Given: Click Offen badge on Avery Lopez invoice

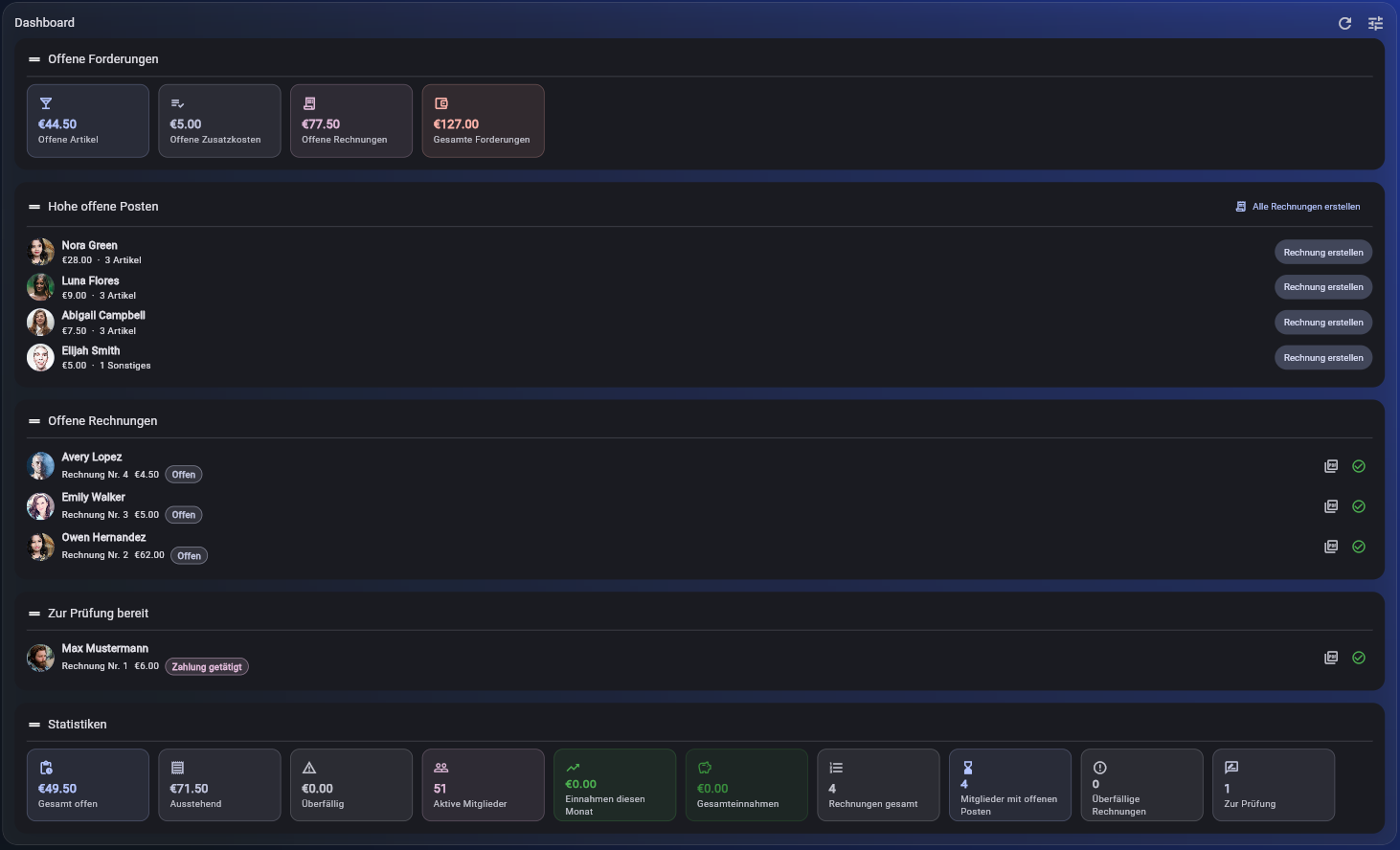Looking at the screenshot, I should point(184,475).
